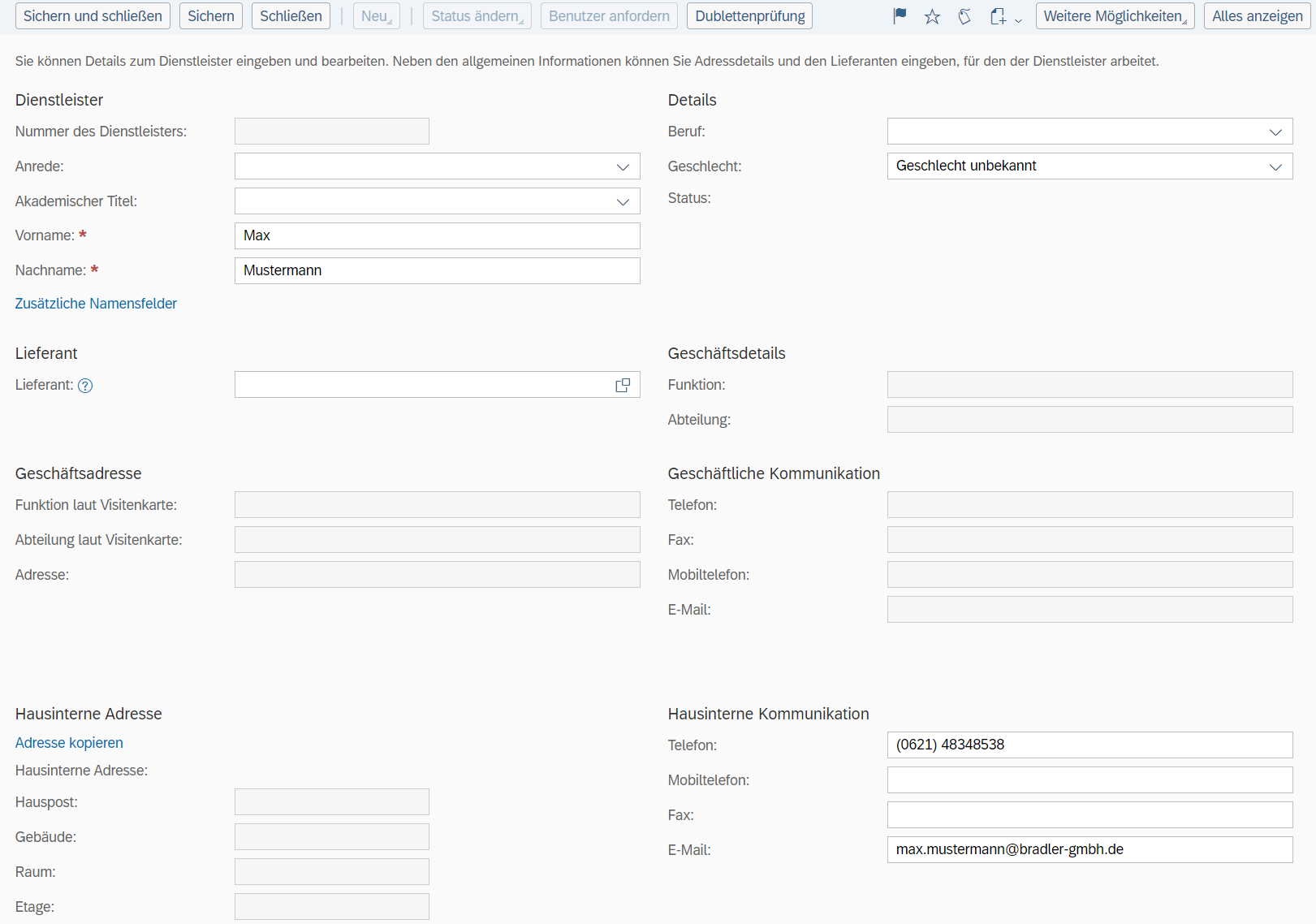1316x924 pixels.
Task: Expand the Beruf dropdown
Action: [x=1275, y=132]
